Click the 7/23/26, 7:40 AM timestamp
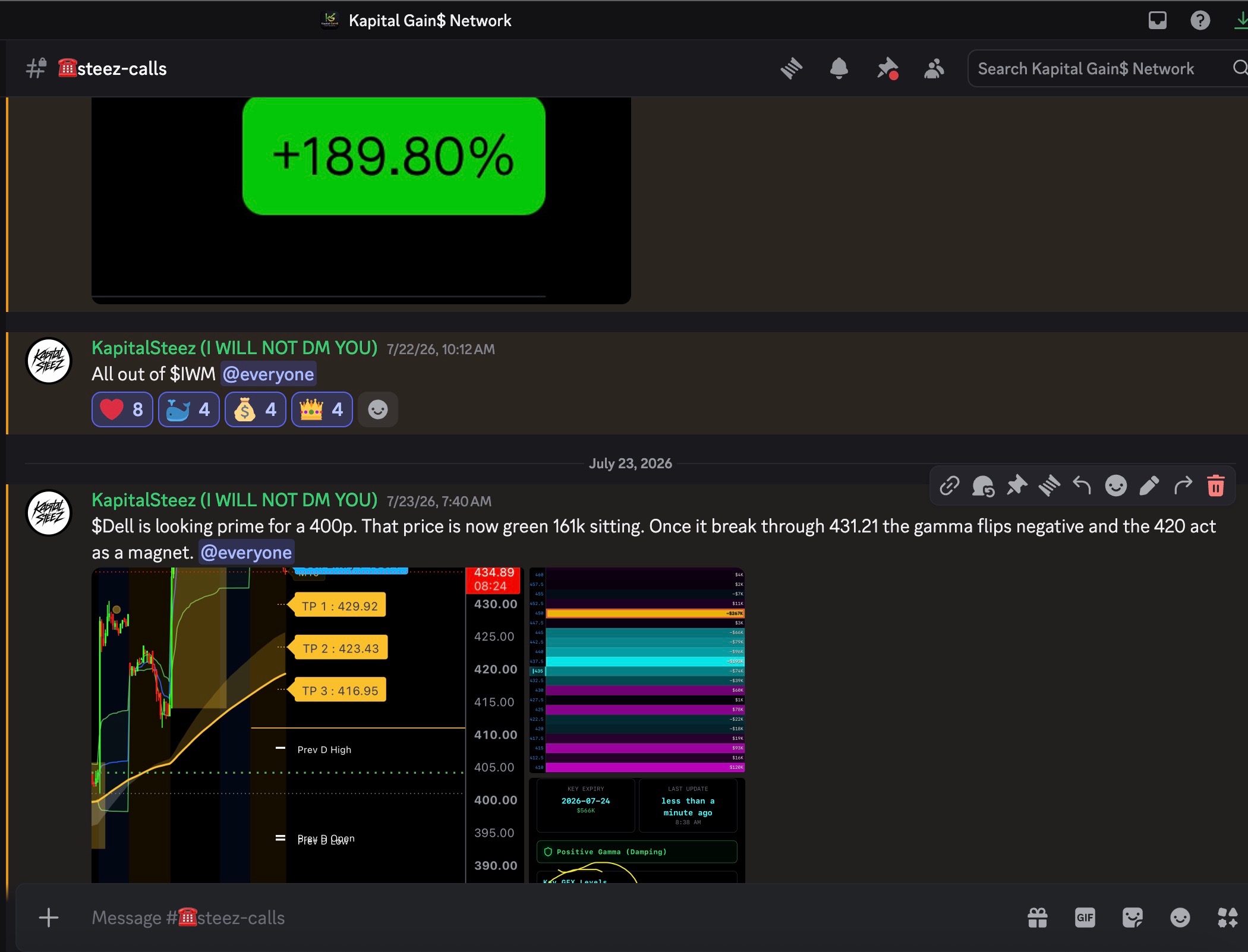 click(439, 502)
